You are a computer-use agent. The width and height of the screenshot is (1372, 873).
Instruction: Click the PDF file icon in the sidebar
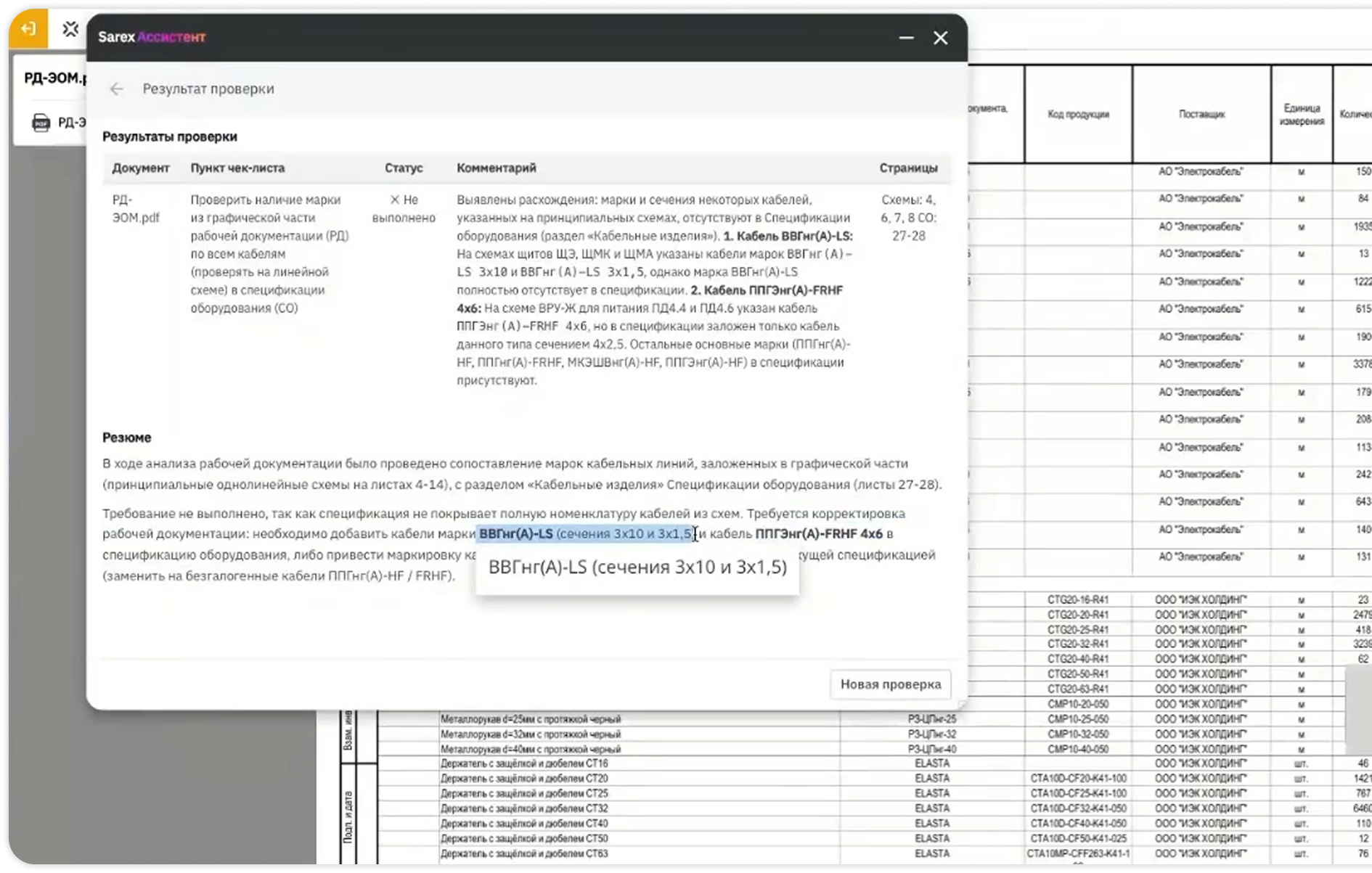pos(41,123)
